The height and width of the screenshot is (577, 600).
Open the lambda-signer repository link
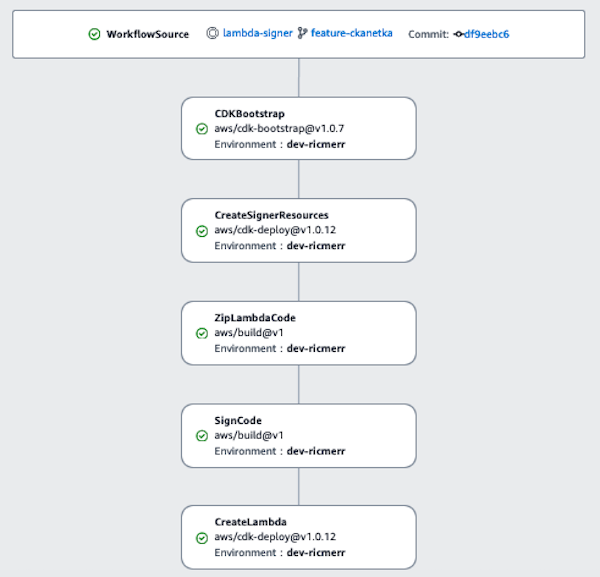click(x=258, y=34)
